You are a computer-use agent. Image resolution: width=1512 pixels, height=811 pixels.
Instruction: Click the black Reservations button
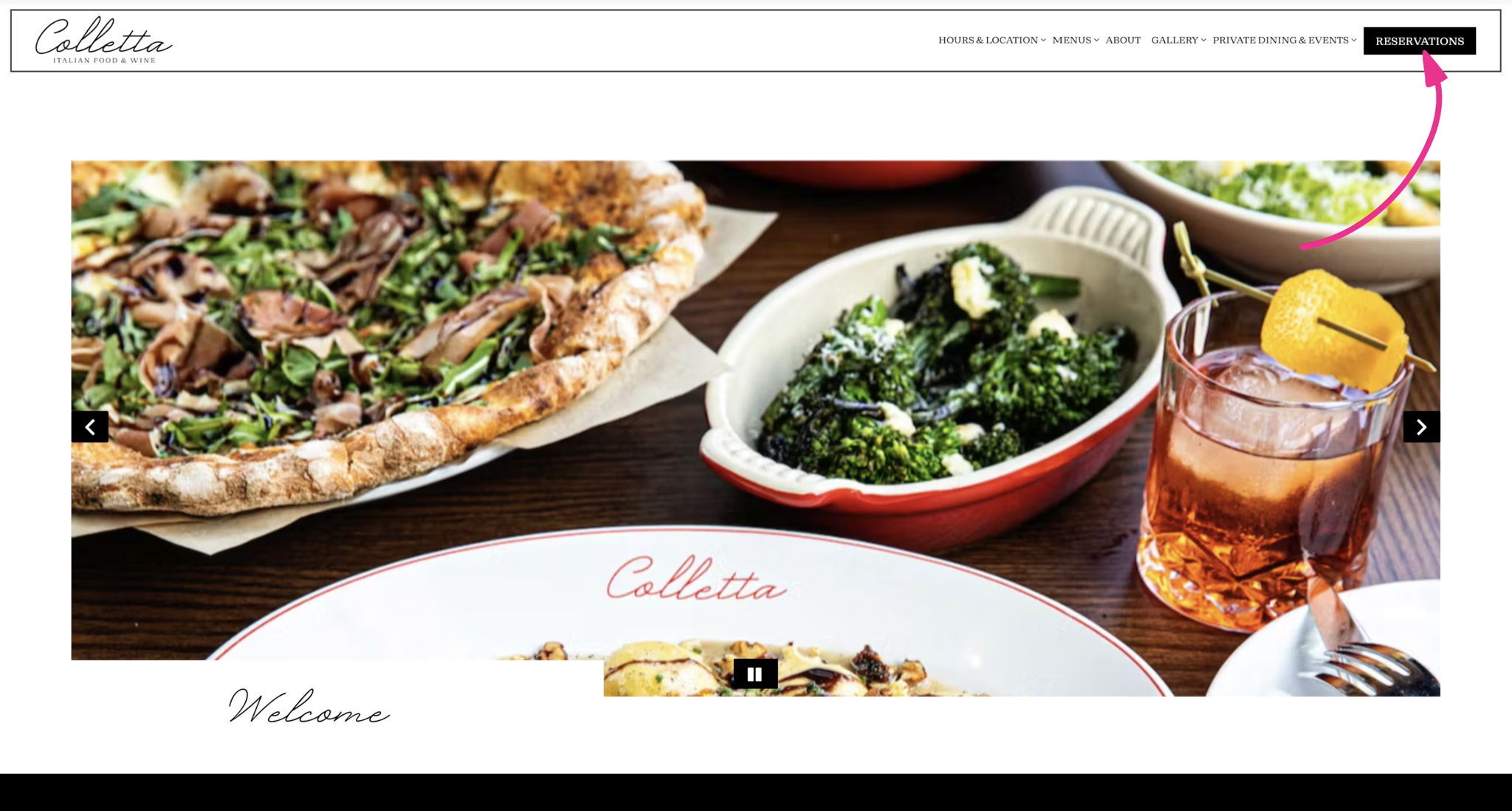(x=1420, y=41)
